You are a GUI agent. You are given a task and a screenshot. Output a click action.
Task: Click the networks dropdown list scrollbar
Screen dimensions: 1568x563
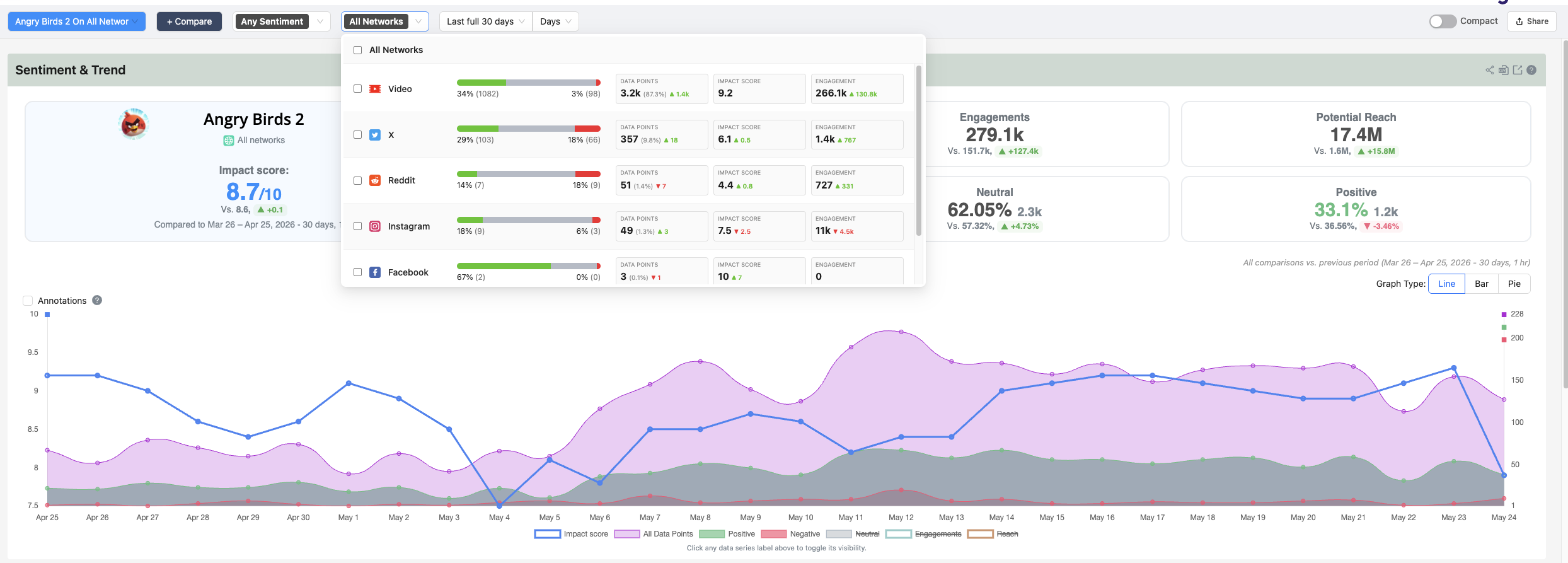(919, 150)
